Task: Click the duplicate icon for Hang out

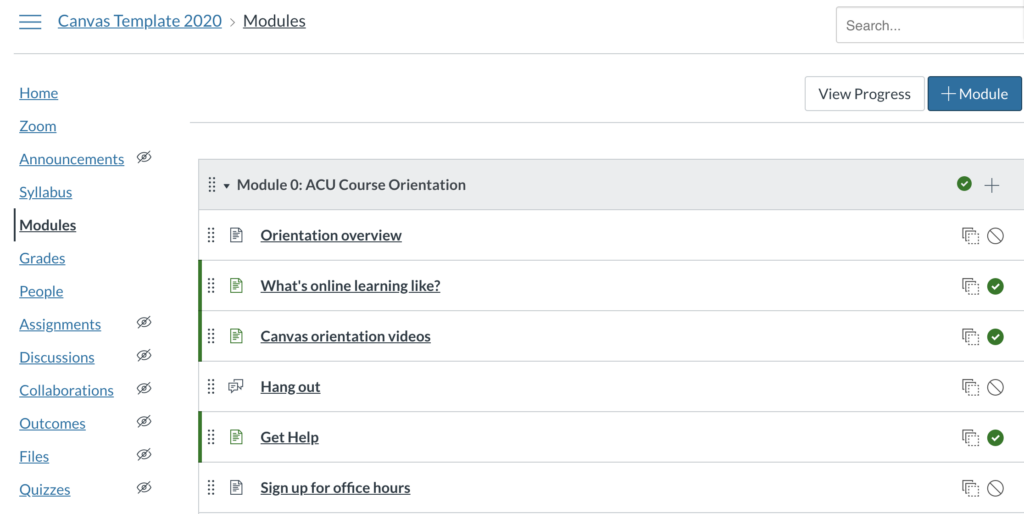Action: [x=970, y=387]
